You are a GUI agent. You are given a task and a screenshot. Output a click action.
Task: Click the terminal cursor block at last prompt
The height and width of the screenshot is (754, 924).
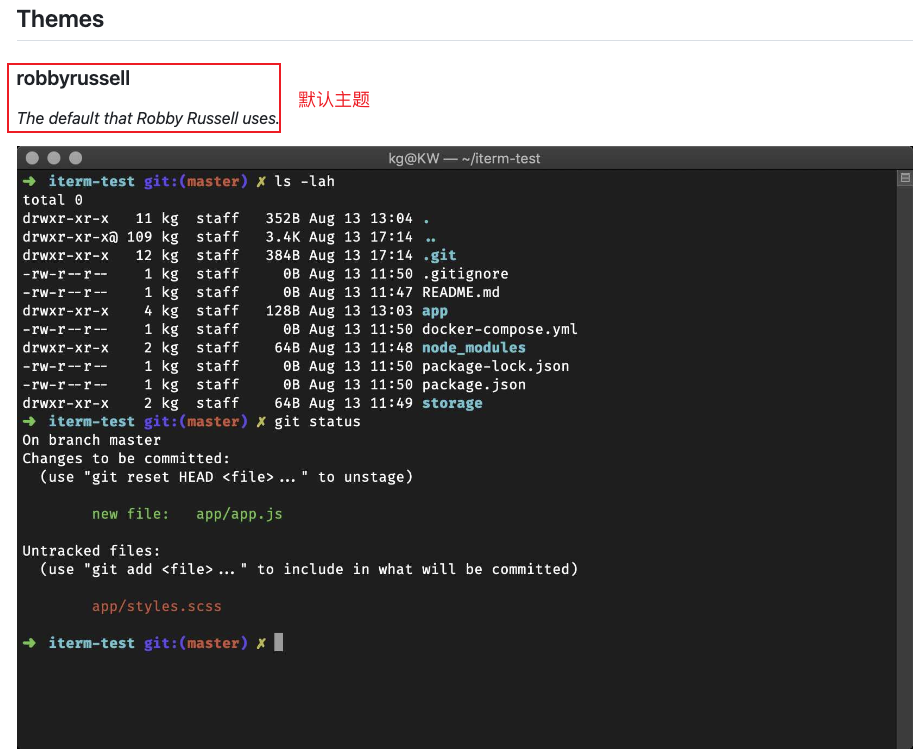tap(279, 642)
